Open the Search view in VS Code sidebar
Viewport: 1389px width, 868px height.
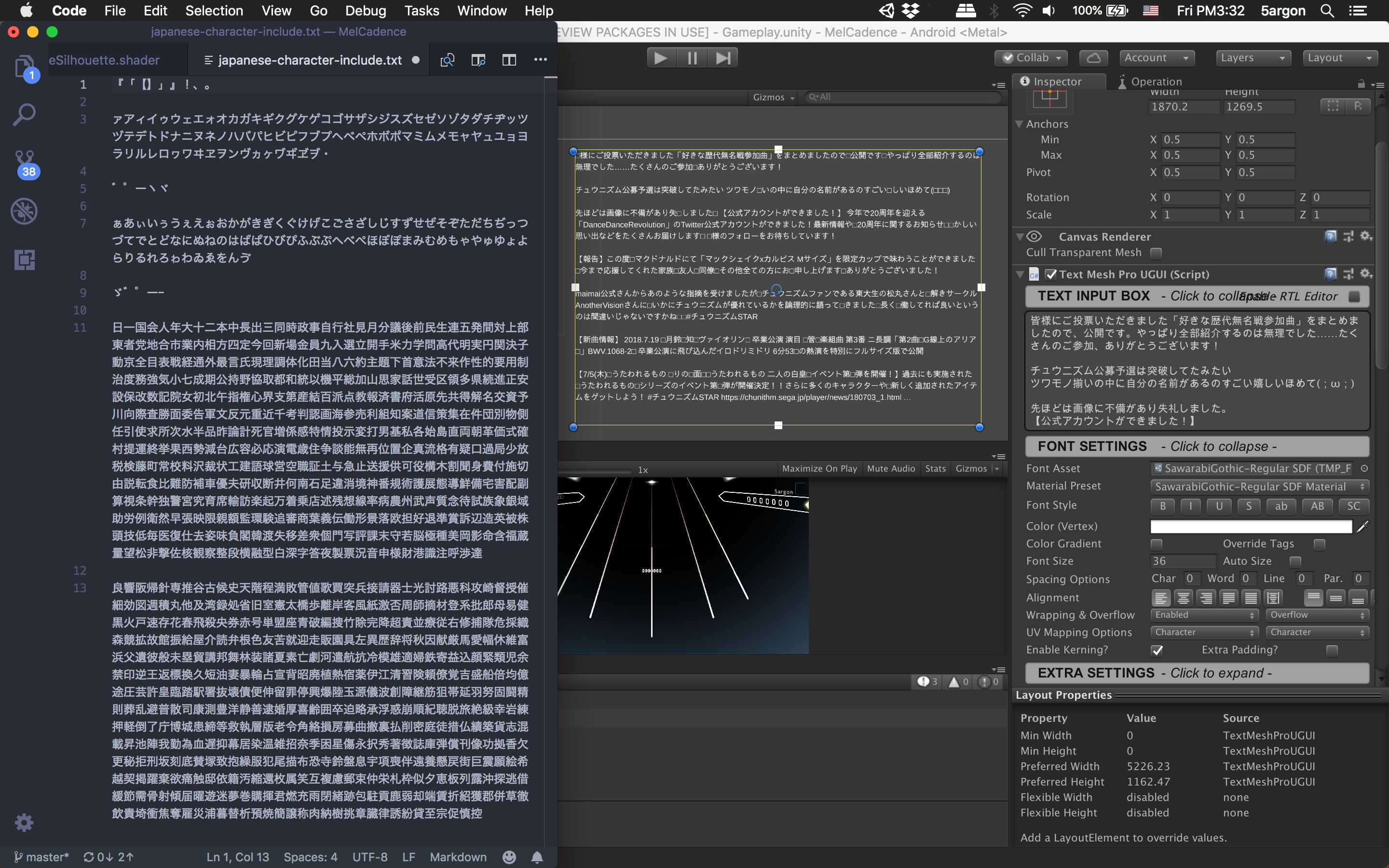pyautogui.click(x=25, y=115)
